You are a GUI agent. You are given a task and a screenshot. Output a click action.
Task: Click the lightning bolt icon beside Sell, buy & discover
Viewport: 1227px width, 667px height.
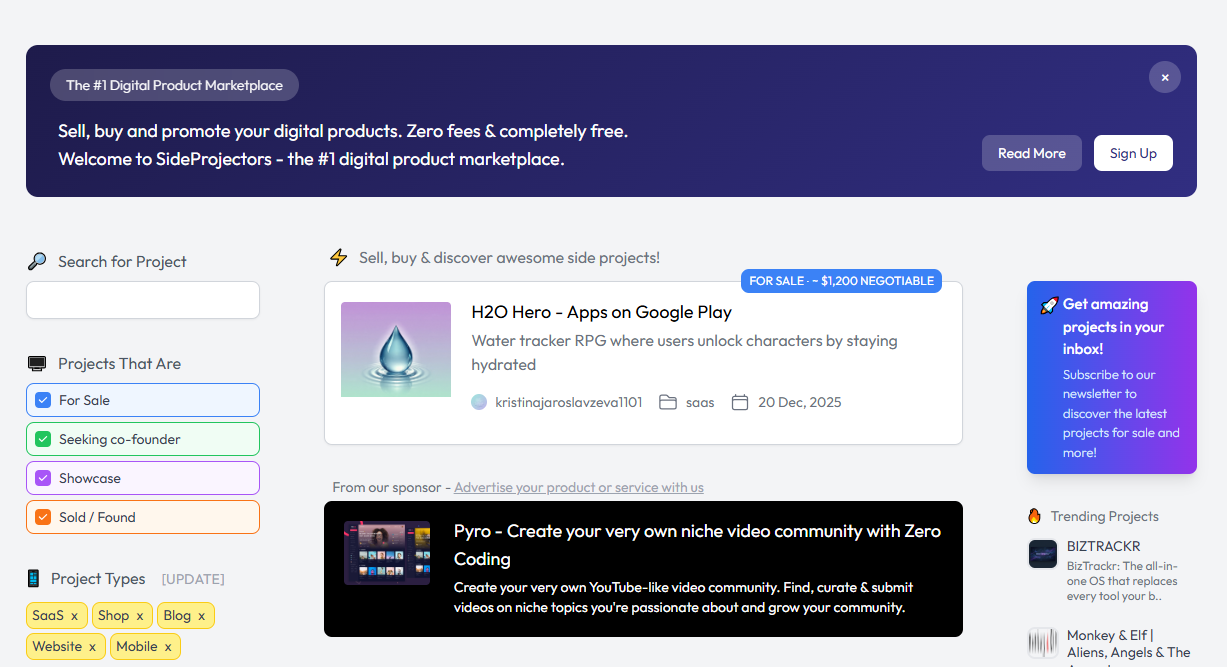pyautogui.click(x=339, y=258)
